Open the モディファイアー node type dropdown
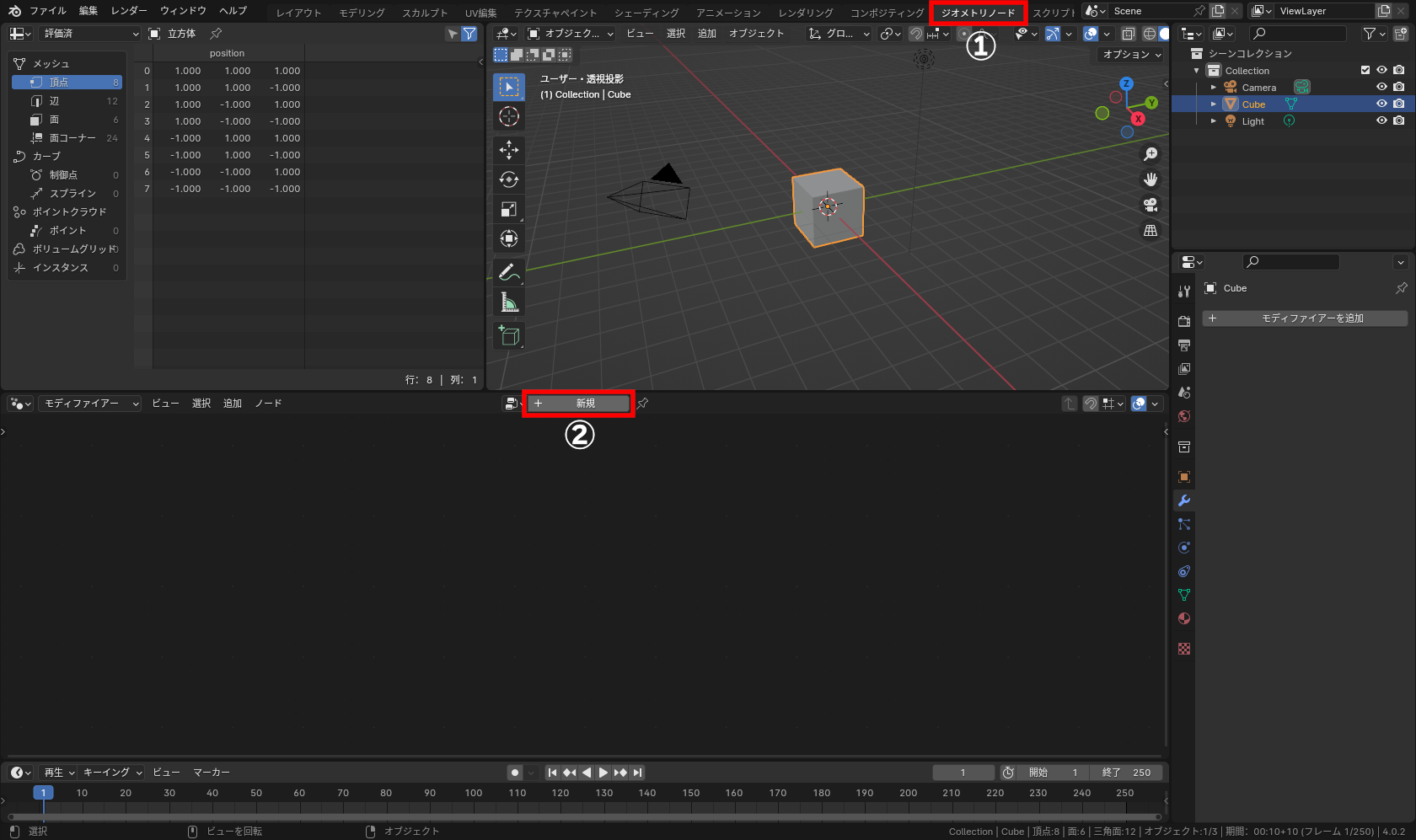The height and width of the screenshot is (840, 1416). click(90, 404)
